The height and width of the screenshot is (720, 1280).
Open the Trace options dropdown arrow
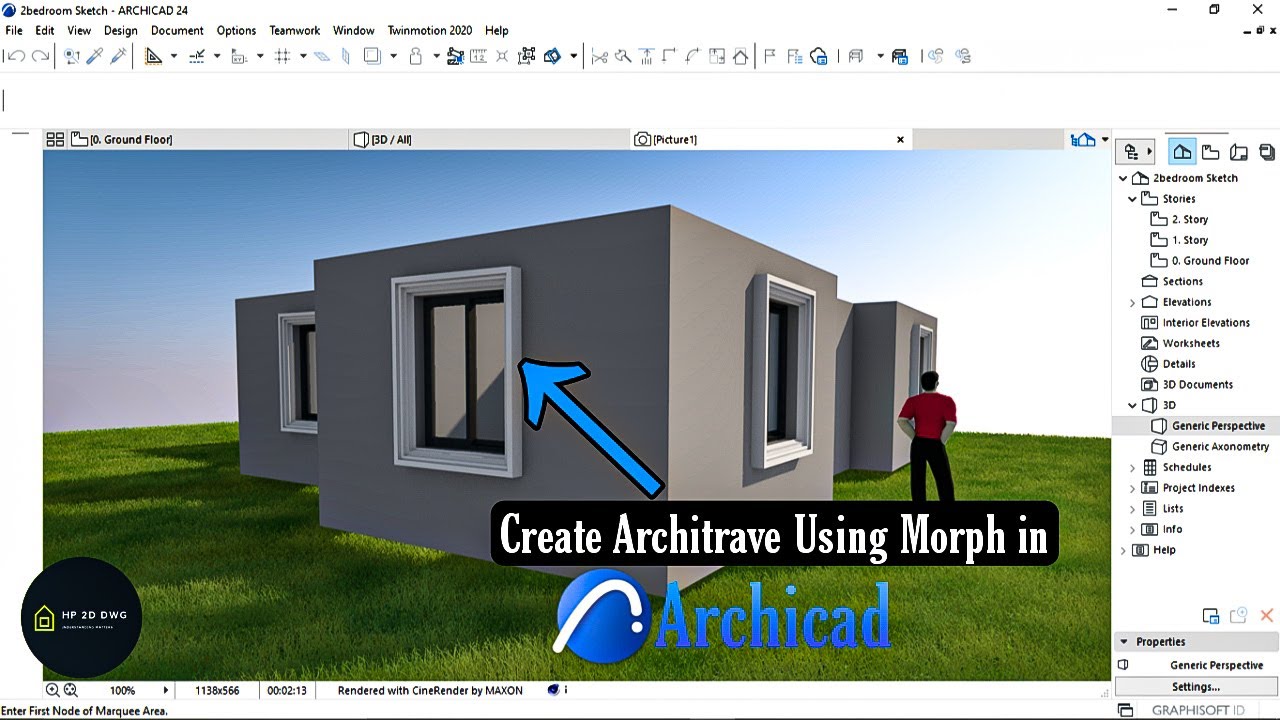[393, 56]
